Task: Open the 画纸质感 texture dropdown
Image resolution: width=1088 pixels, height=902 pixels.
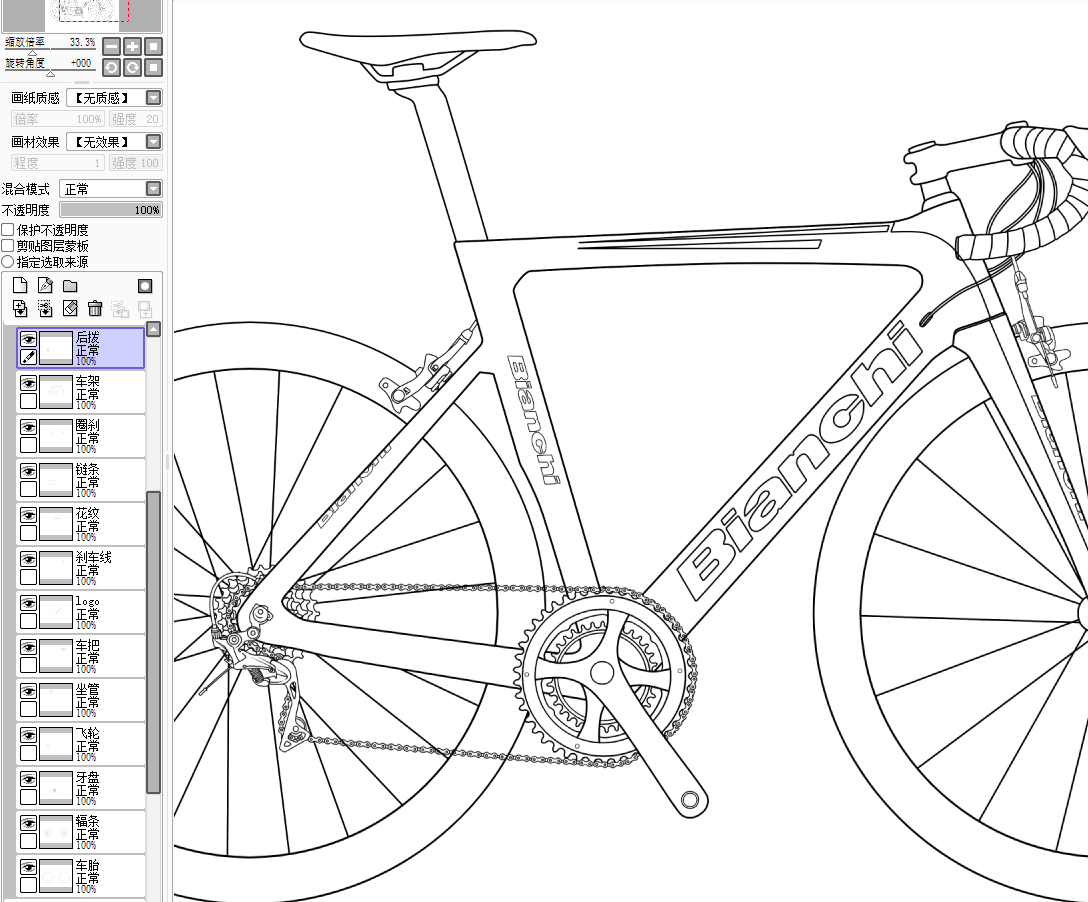Action: pos(153,98)
